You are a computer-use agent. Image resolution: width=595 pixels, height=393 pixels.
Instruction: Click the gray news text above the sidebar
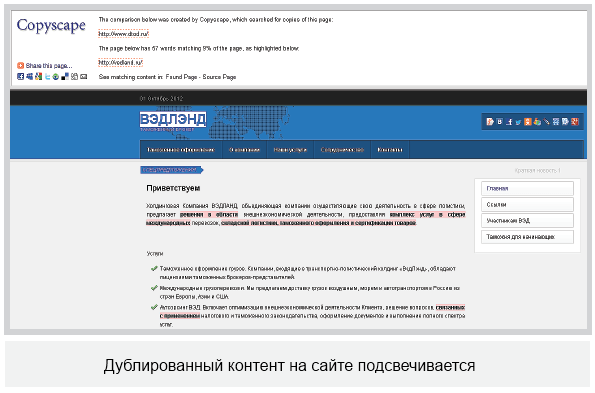537,171
